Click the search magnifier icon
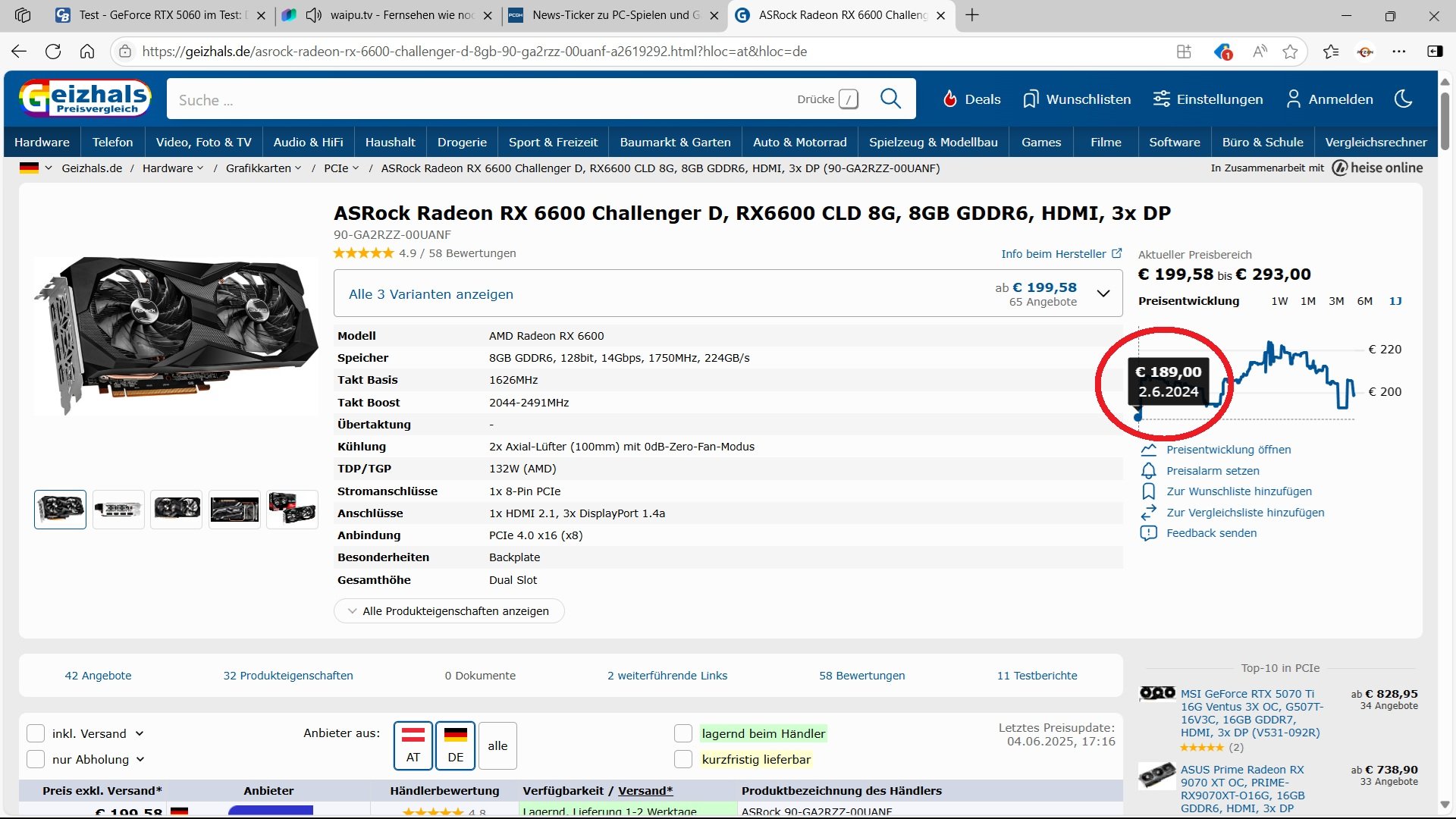 890,99
